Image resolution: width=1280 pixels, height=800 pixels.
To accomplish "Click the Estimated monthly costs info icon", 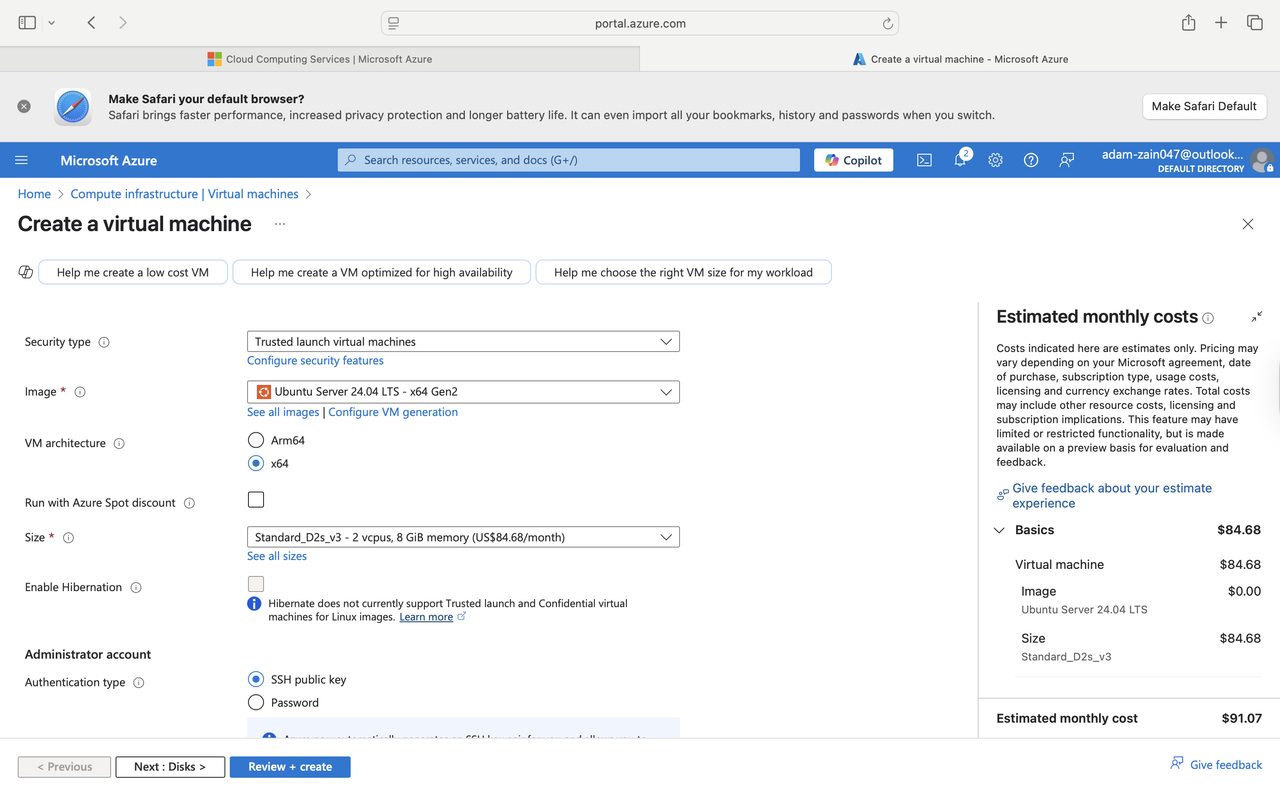I will (x=1208, y=318).
